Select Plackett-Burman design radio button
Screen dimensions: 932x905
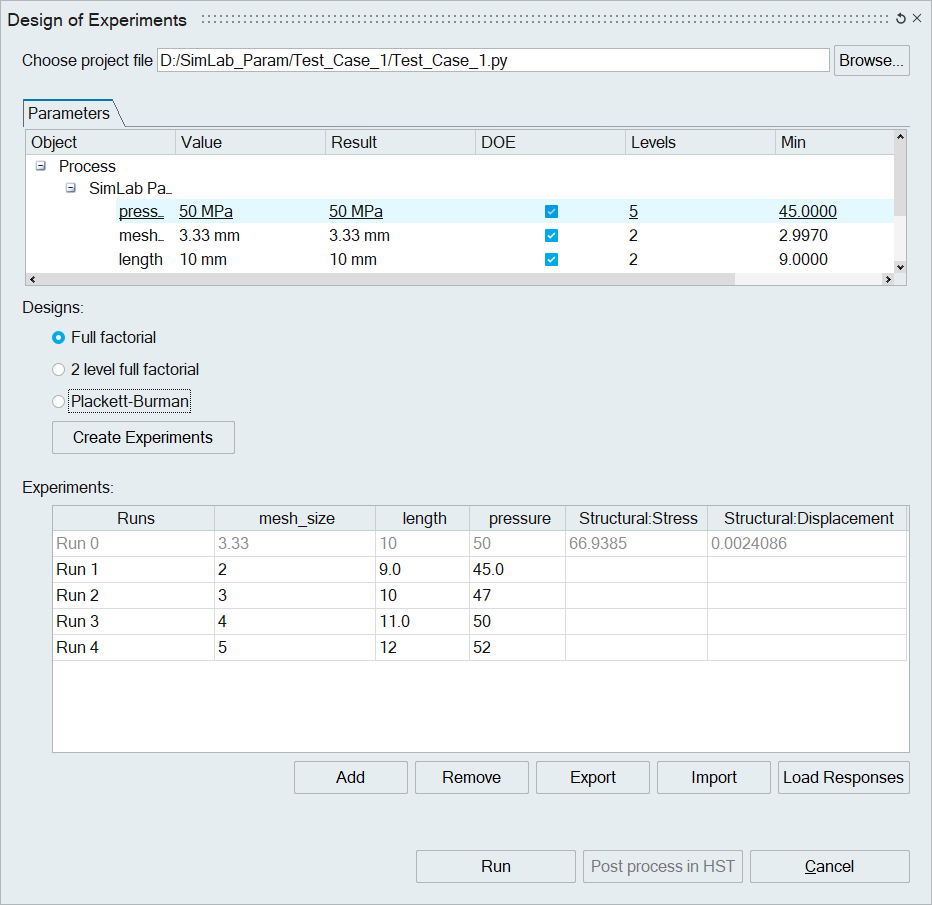(x=59, y=402)
